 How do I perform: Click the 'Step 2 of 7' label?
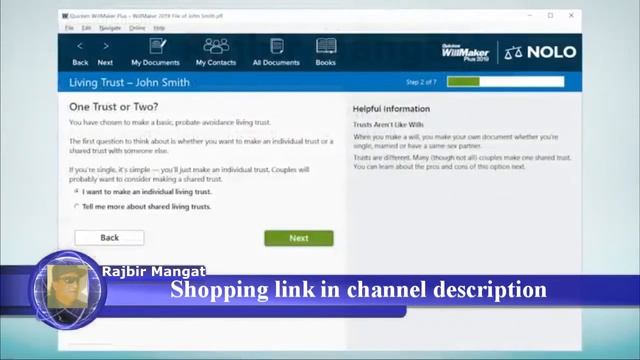pos(421,82)
